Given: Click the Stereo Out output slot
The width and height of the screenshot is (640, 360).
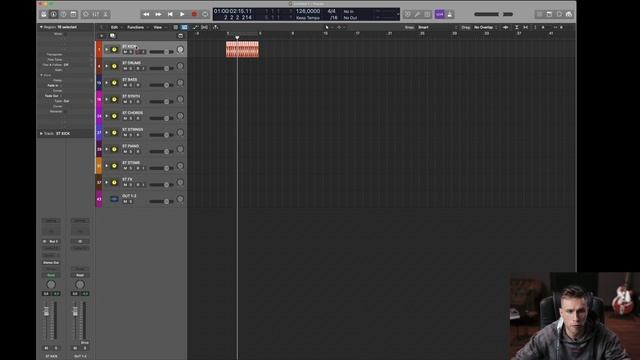Looking at the screenshot, I should (x=51, y=262).
